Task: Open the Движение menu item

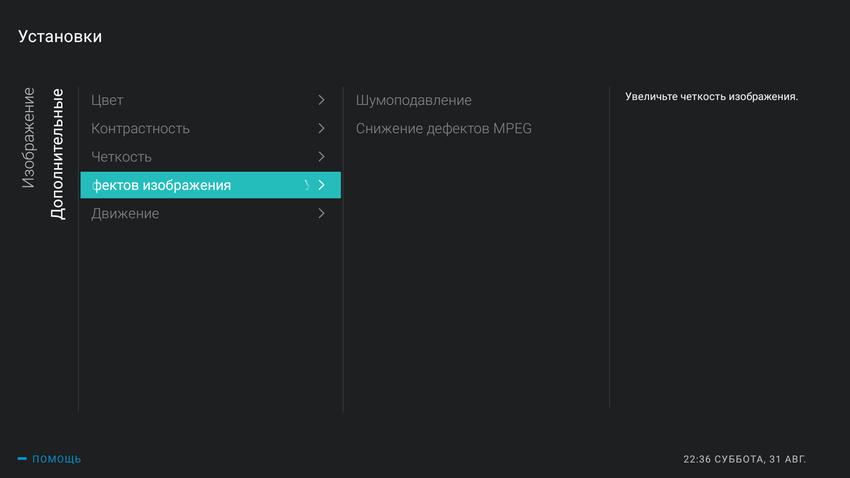Action: 125,213
